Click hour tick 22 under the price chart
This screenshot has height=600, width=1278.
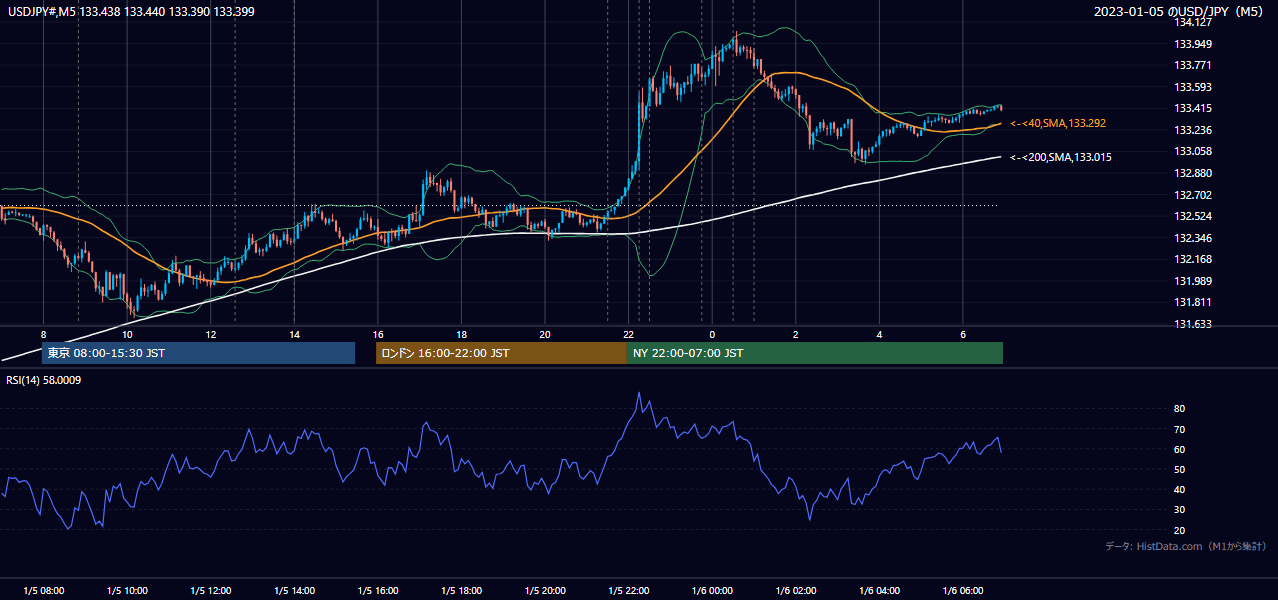point(628,334)
